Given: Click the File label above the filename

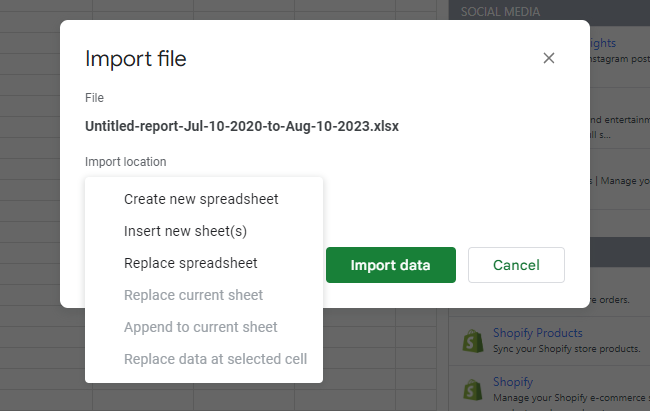Looking at the screenshot, I should (94, 98).
